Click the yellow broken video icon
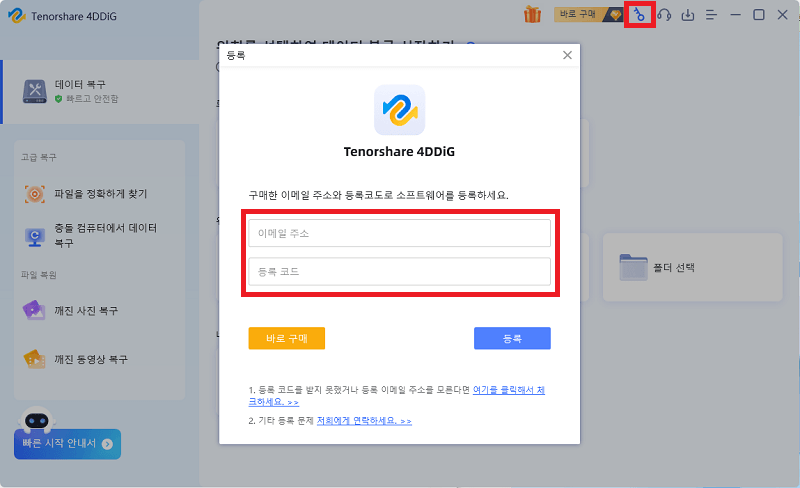The image size is (800, 488). [34, 359]
